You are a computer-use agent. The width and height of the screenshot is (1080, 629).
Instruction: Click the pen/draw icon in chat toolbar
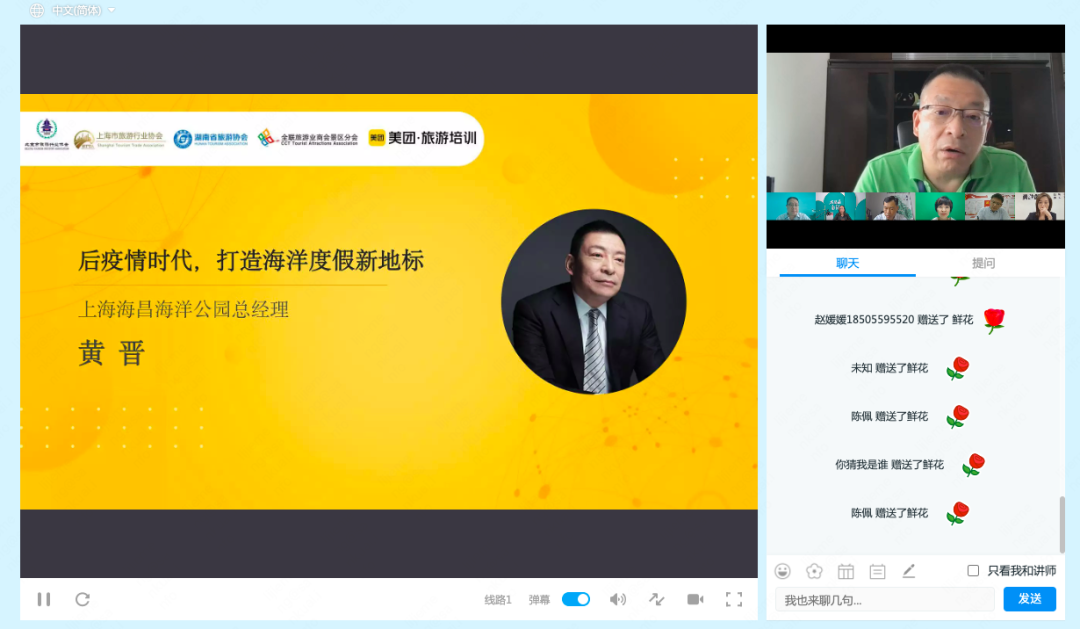(908, 571)
